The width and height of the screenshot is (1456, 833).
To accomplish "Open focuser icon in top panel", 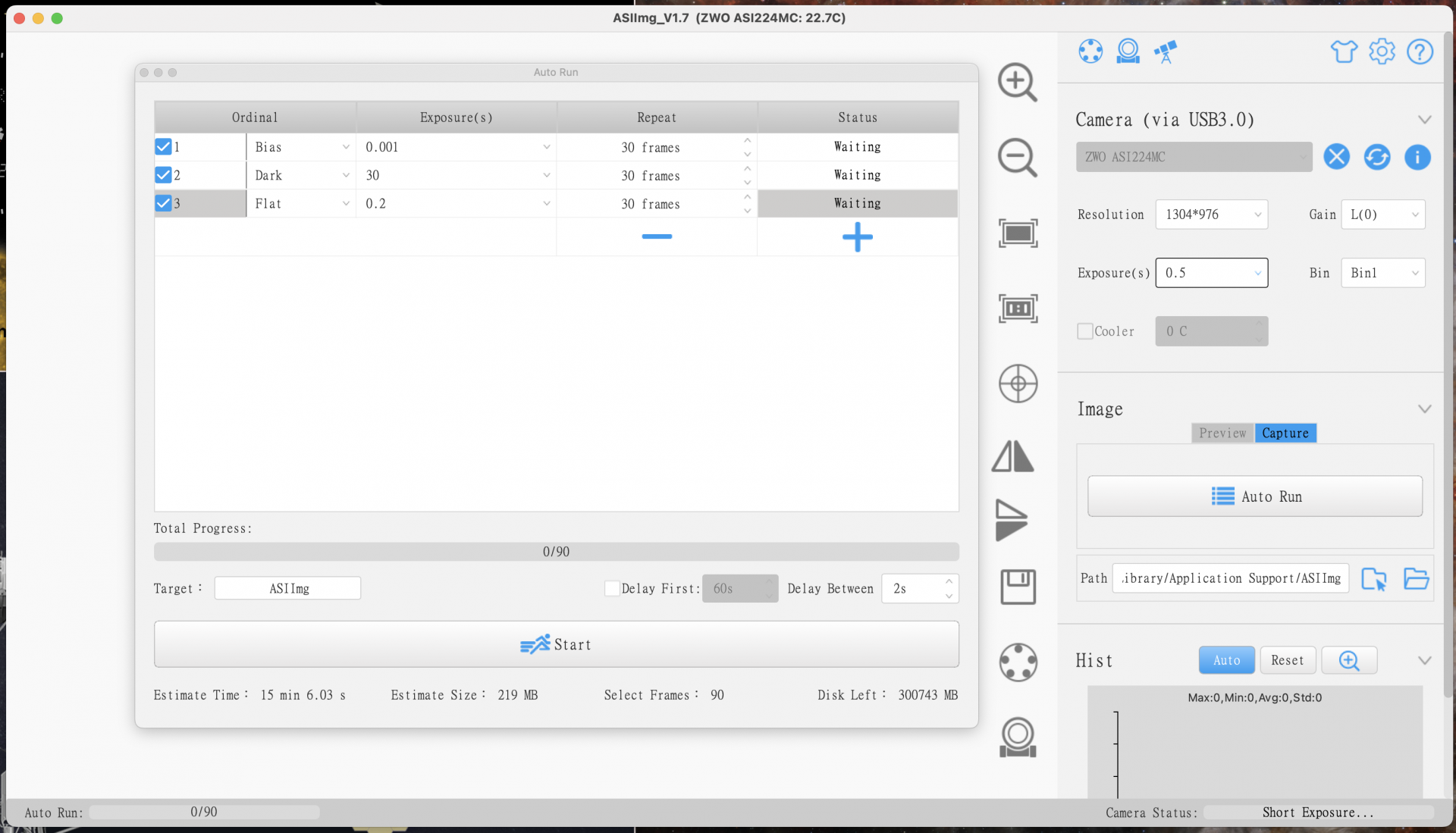I will (1128, 52).
